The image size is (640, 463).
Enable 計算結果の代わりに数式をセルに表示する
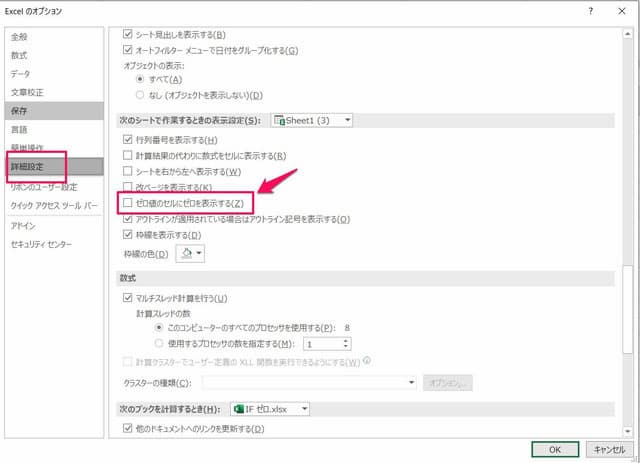coord(128,155)
